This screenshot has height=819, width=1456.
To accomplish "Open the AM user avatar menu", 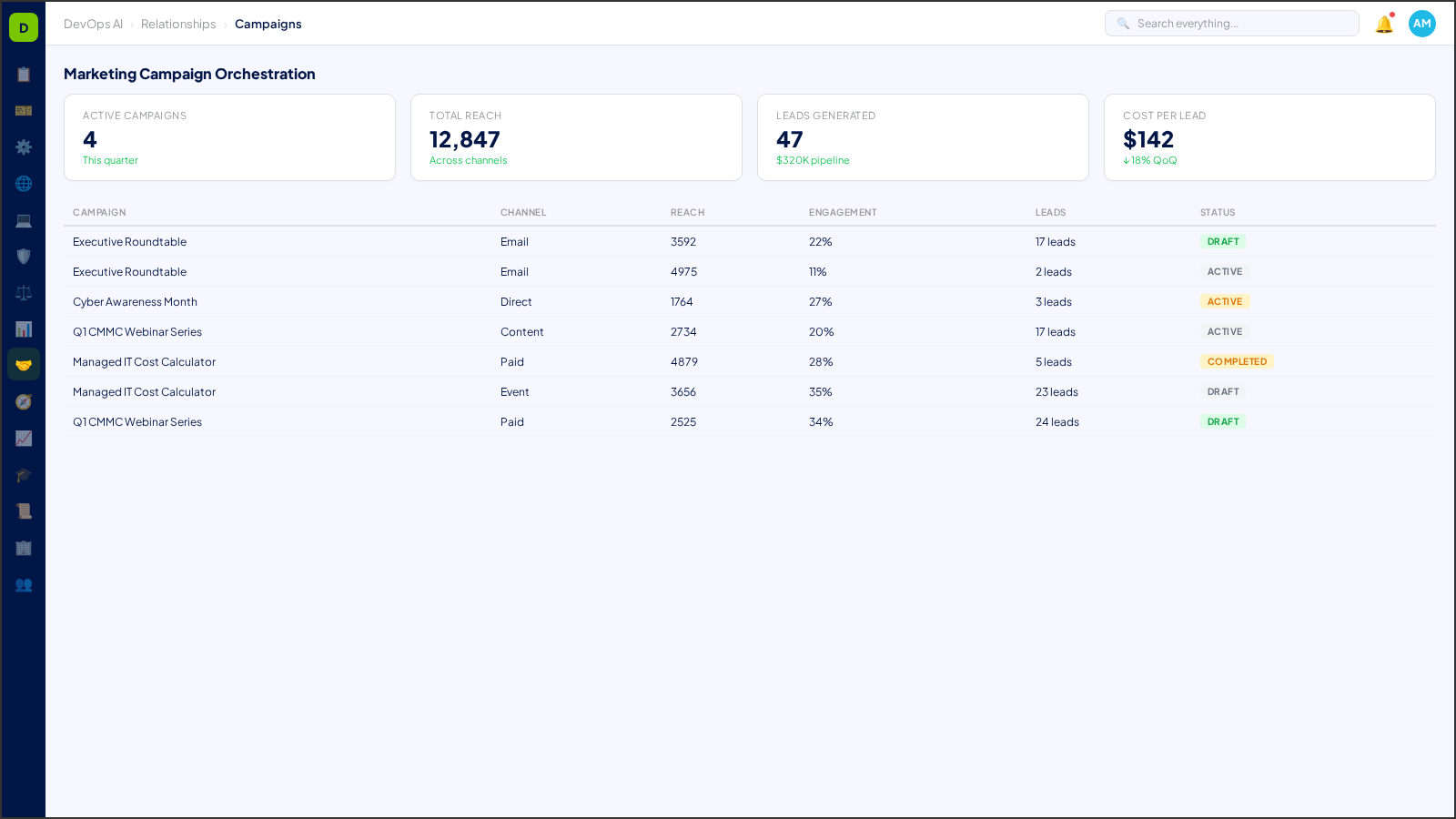I will (x=1421, y=24).
